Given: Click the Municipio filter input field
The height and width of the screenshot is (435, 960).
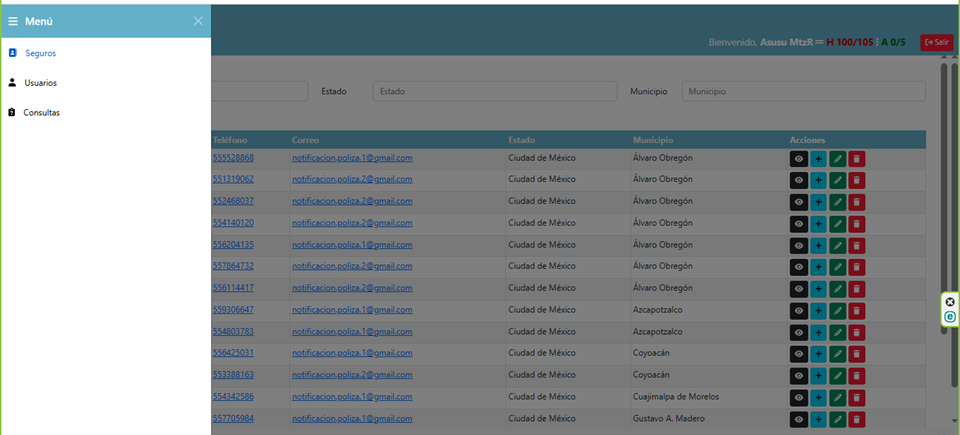Looking at the screenshot, I should pos(803,91).
